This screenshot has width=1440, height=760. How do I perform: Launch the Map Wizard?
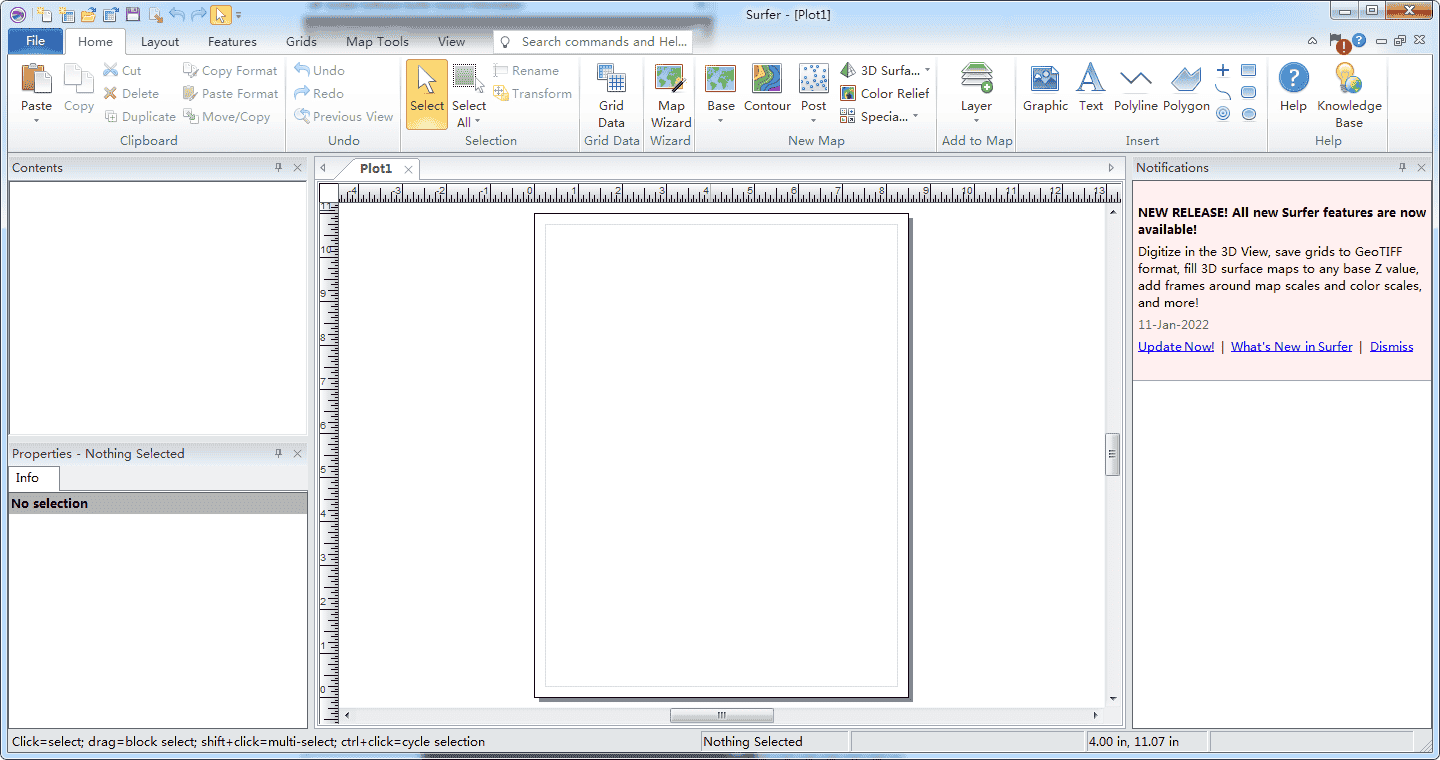pyautogui.click(x=670, y=95)
